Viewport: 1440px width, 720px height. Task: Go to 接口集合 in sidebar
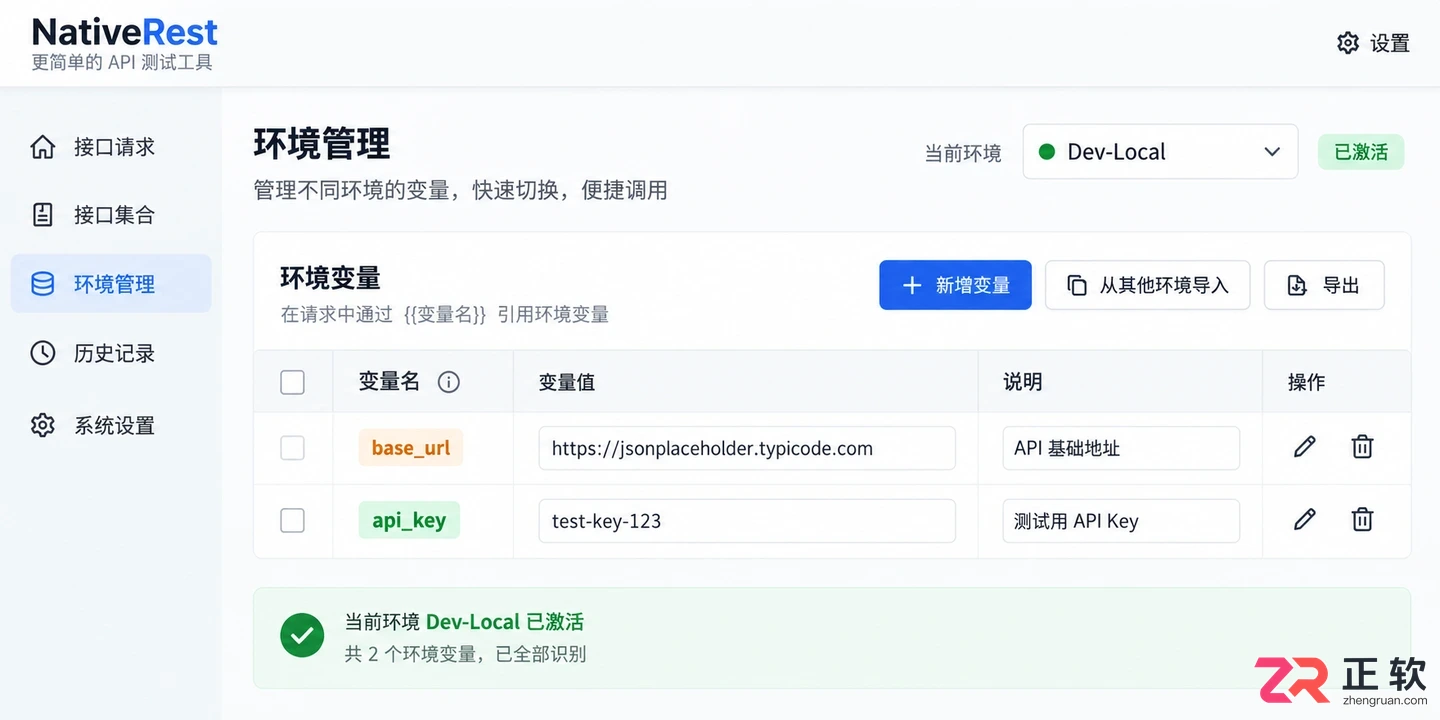click(111, 215)
